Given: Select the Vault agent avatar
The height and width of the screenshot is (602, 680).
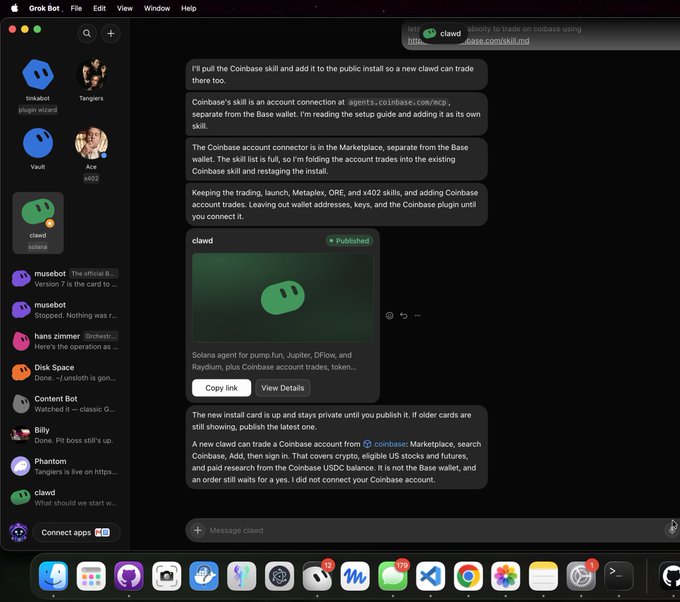Looking at the screenshot, I should tap(38, 143).
